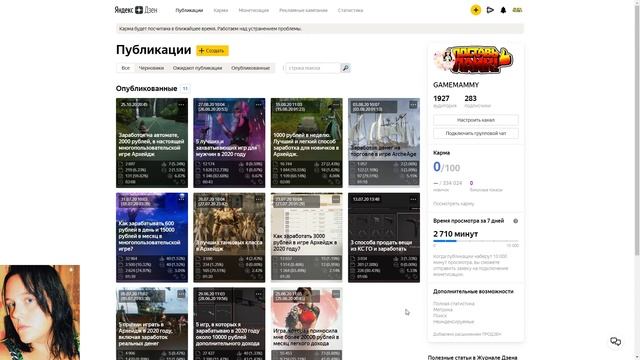Open three-dots menu on 5 лучших захватывающих игр card
Image resolution: width=640 pixels, height=360 pixels.
click(259, 104)
